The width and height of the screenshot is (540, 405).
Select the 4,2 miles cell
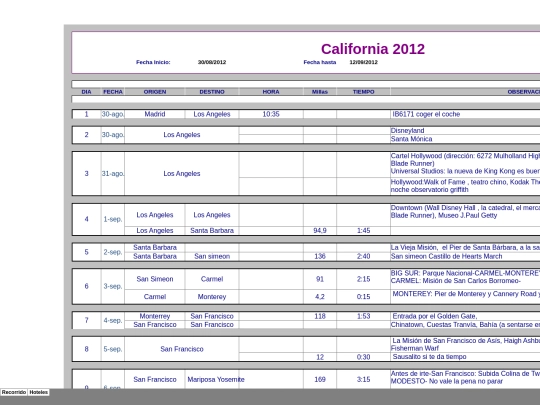click(x=320, y=297)
